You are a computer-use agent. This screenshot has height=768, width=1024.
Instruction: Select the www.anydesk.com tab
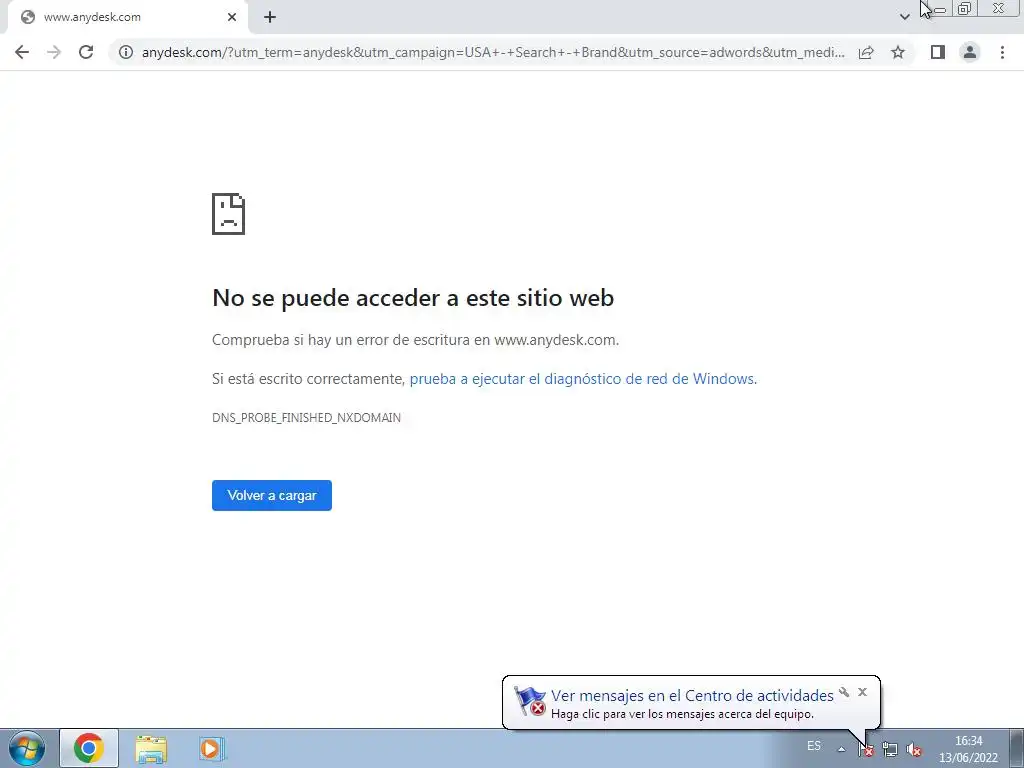[x=128, y=17]
